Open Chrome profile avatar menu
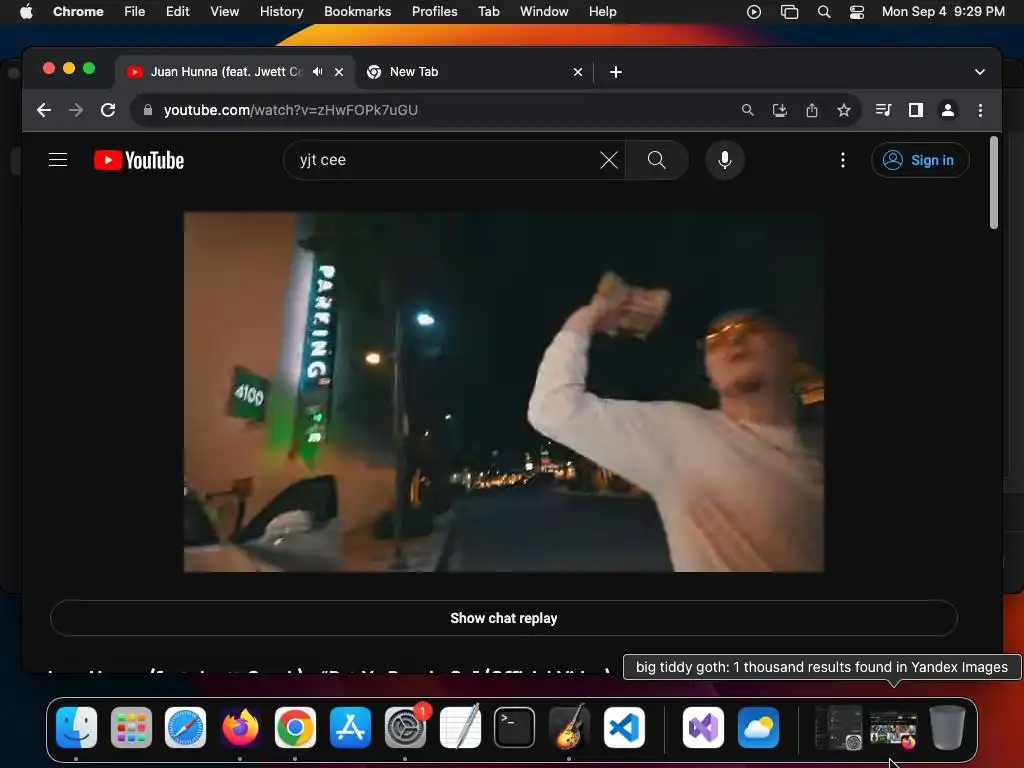This screenshot has width=1024, height=768. pyautogui.click(x=948, y=110)
